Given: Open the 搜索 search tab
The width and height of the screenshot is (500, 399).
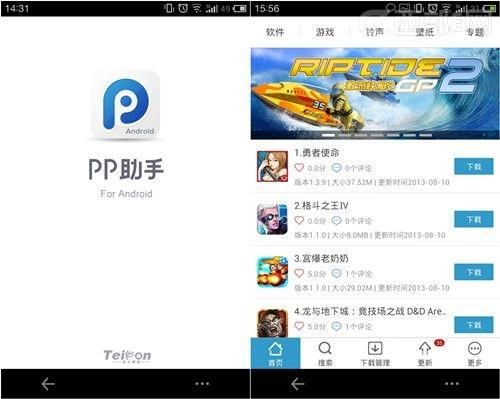Looking at the screenshot, I should pos(325,353).
